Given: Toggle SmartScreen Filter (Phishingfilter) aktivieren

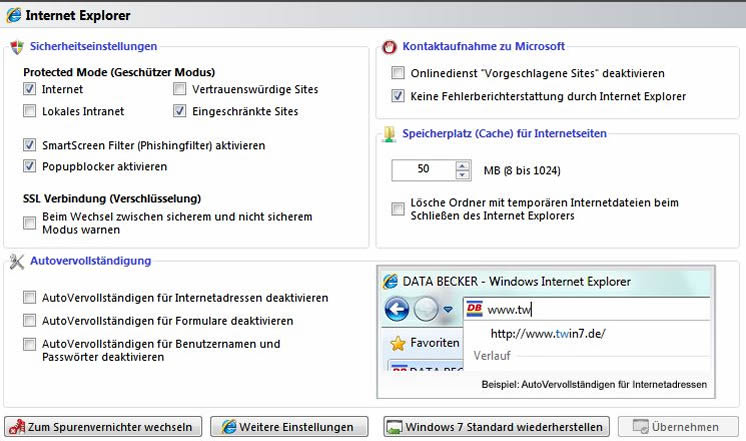Looking at the screenshot, I should 29,145.
